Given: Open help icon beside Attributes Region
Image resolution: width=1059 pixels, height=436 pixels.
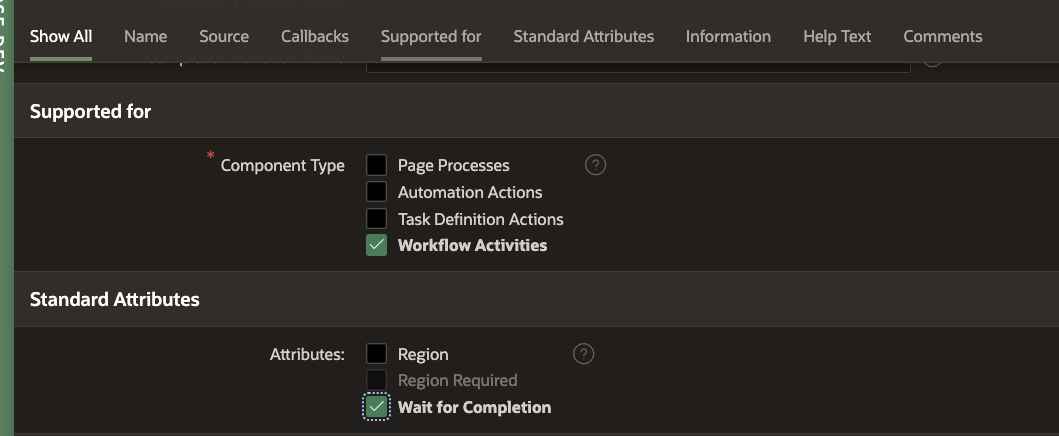Looking at the screenshot, I should (x=584, y=353).
